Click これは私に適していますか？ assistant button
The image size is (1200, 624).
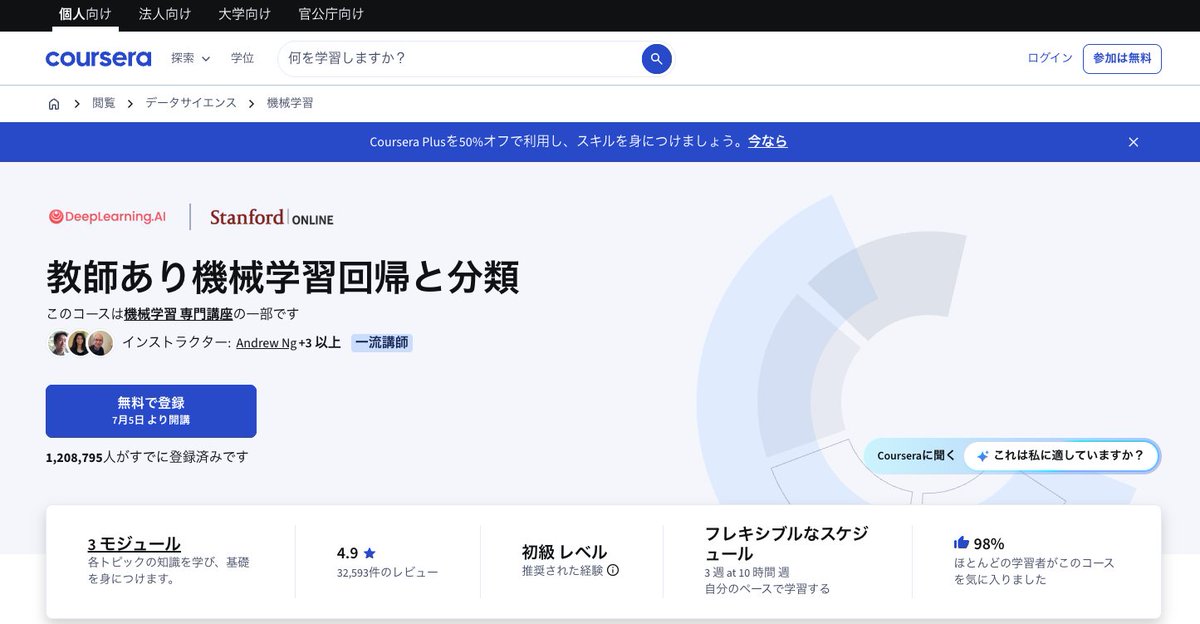[1060, 456]
